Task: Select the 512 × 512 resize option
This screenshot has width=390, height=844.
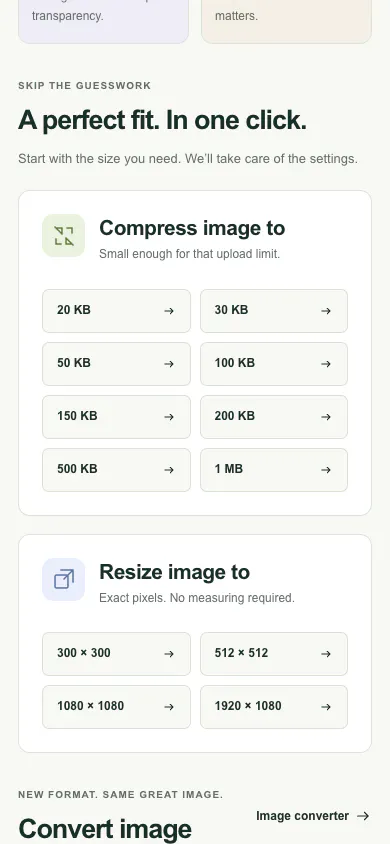Action: 274,653
